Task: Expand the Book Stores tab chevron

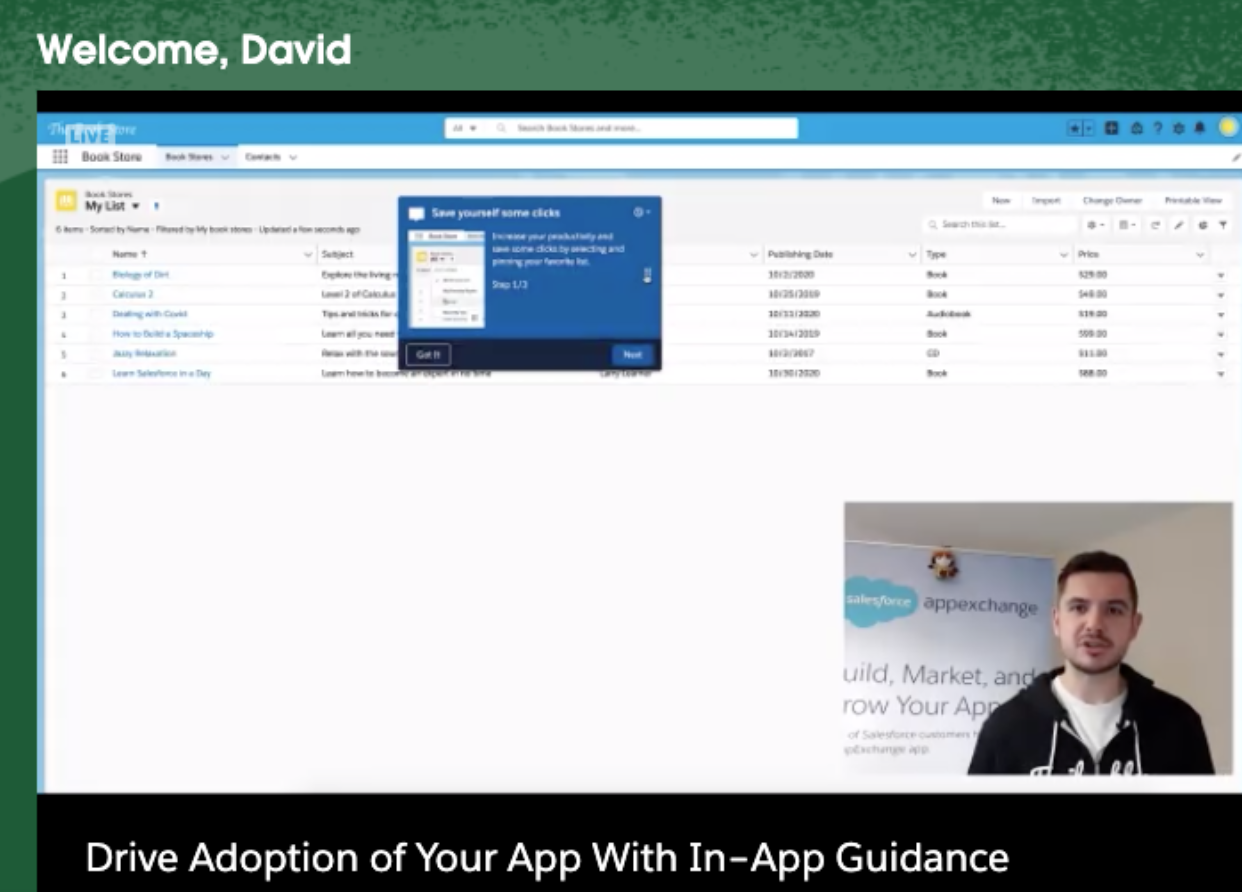Action: pos(225,157)
